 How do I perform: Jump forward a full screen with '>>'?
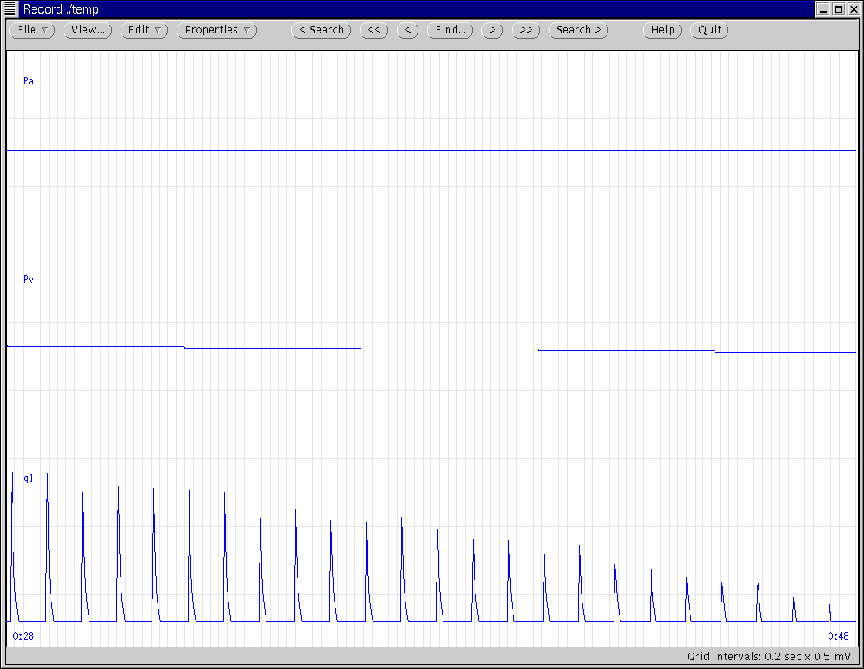pyautogui.click(x=526, y=30)
